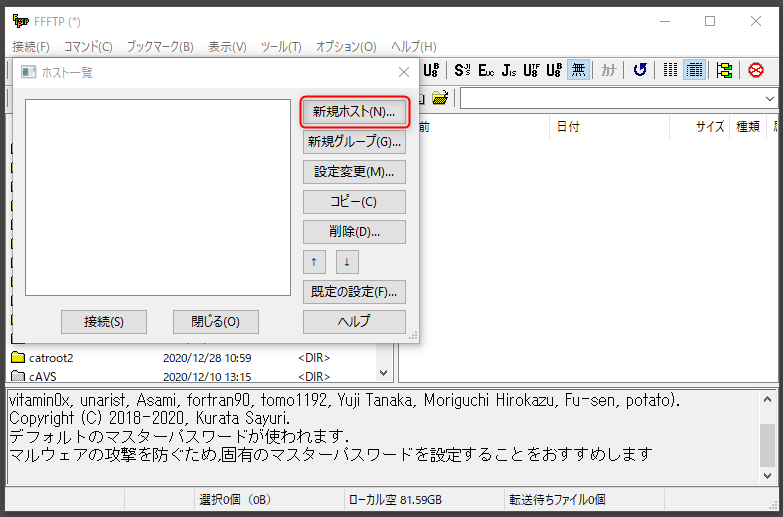
Task: Open the オプション(O) menu
Action: [x=346, y=47]
